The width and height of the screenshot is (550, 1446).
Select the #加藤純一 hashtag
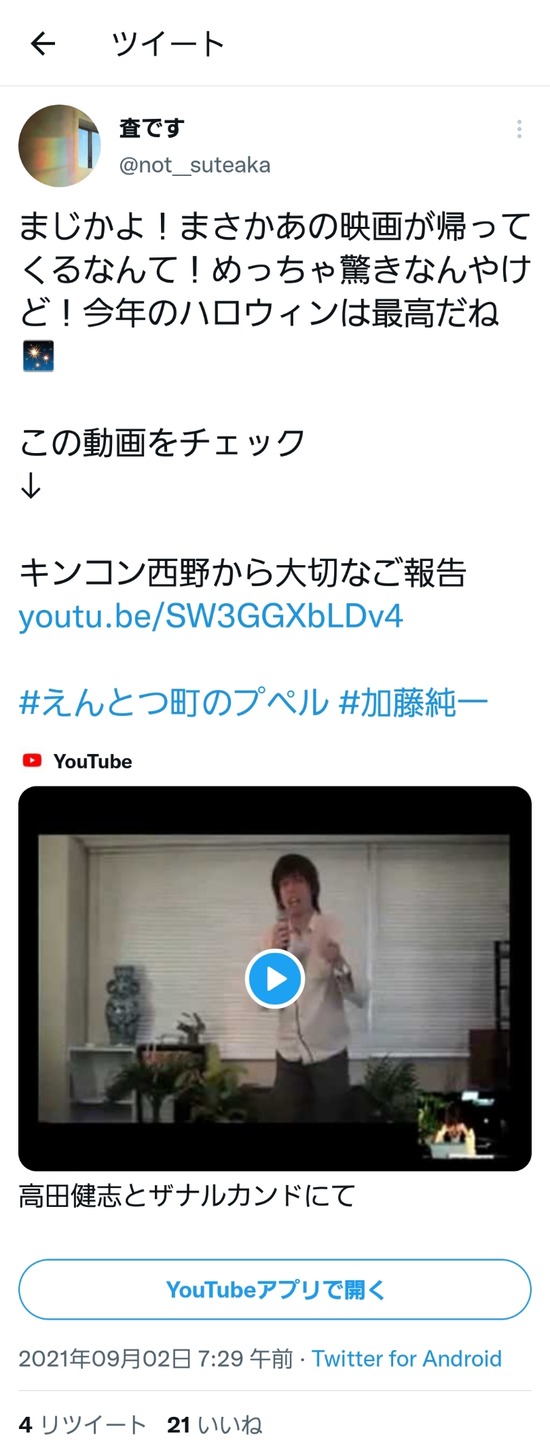point(414,702)
